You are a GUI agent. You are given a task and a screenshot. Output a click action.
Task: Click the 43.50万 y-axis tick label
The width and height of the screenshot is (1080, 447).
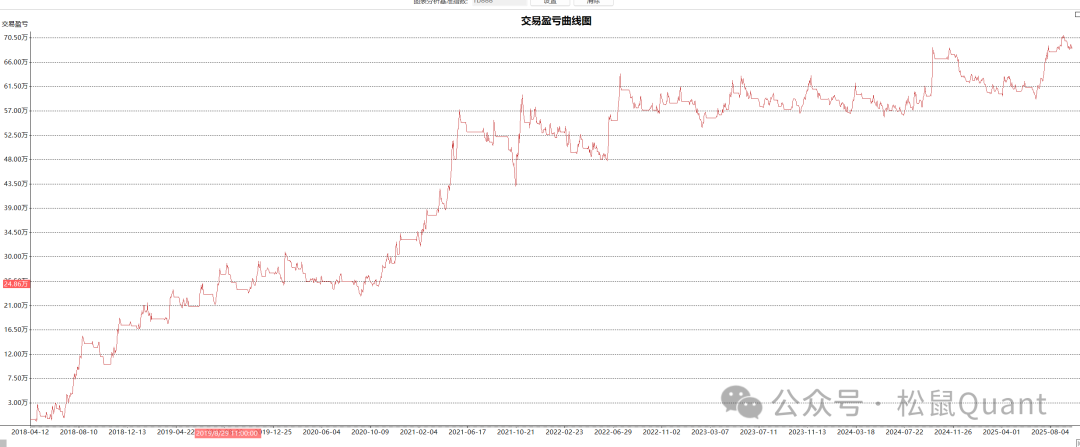pos(15,184)
